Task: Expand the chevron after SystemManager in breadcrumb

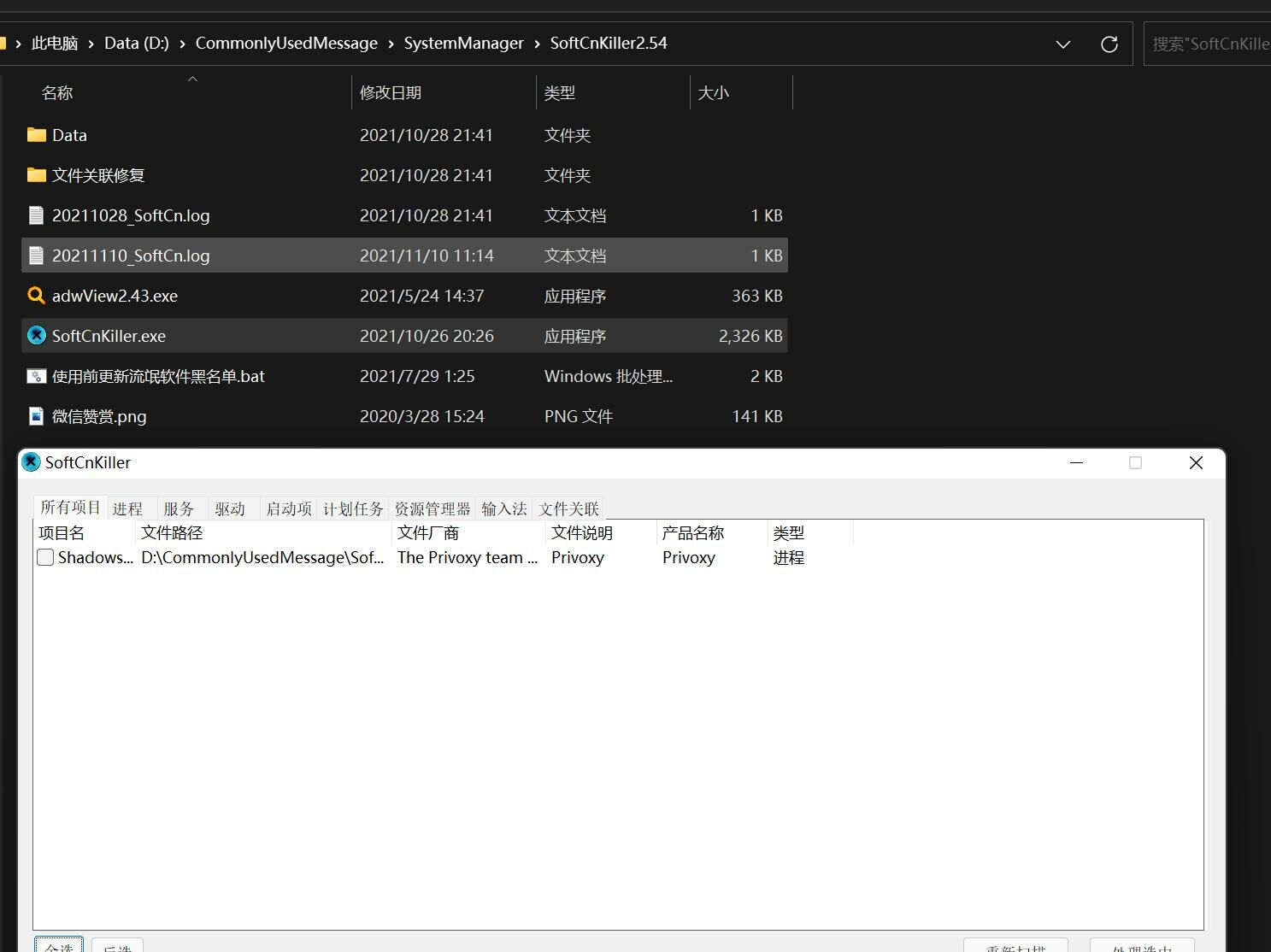Action: 537,44
